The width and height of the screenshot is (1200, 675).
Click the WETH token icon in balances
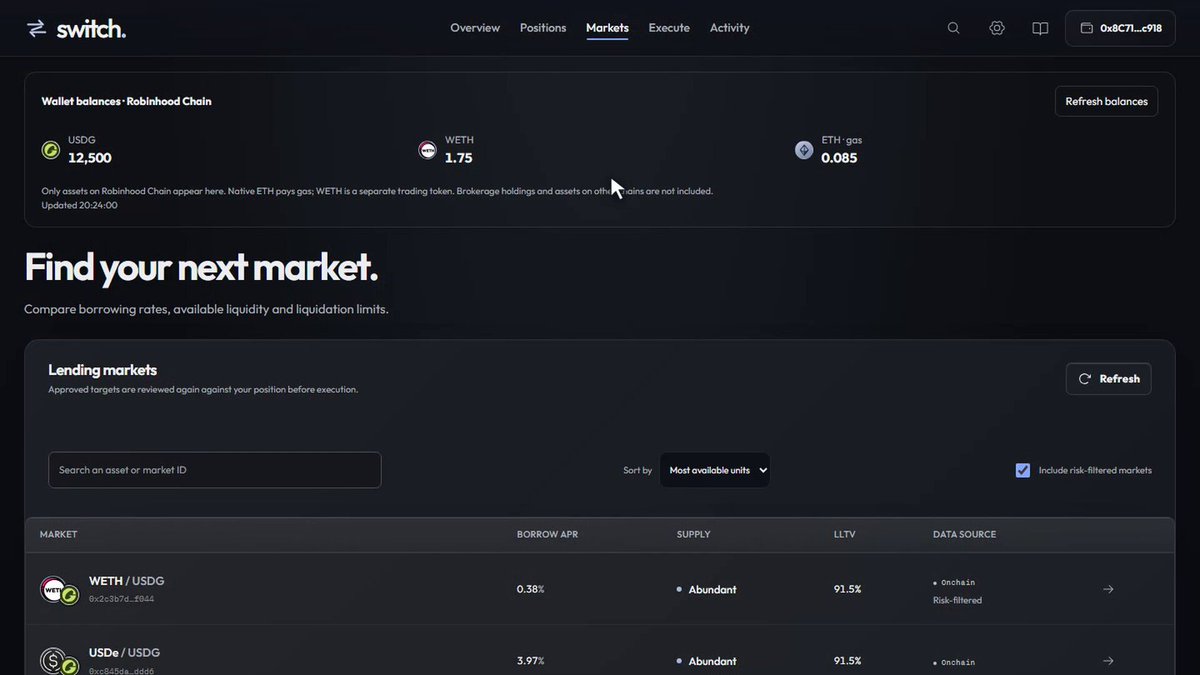427,150
